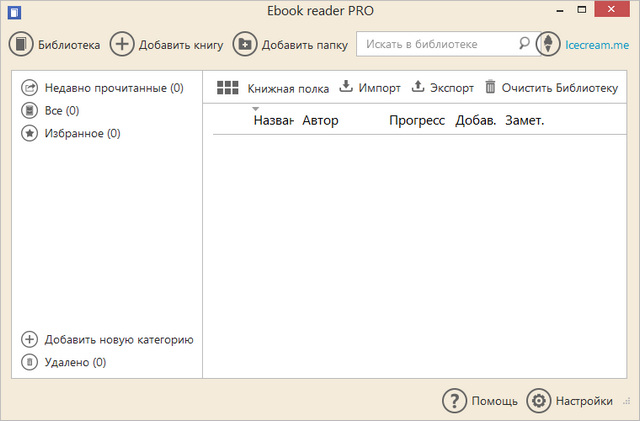Click the Недавно прочитанные icon
Viewport: 640px width, 421px height.
pyautogui.click(x=29, y=88)
